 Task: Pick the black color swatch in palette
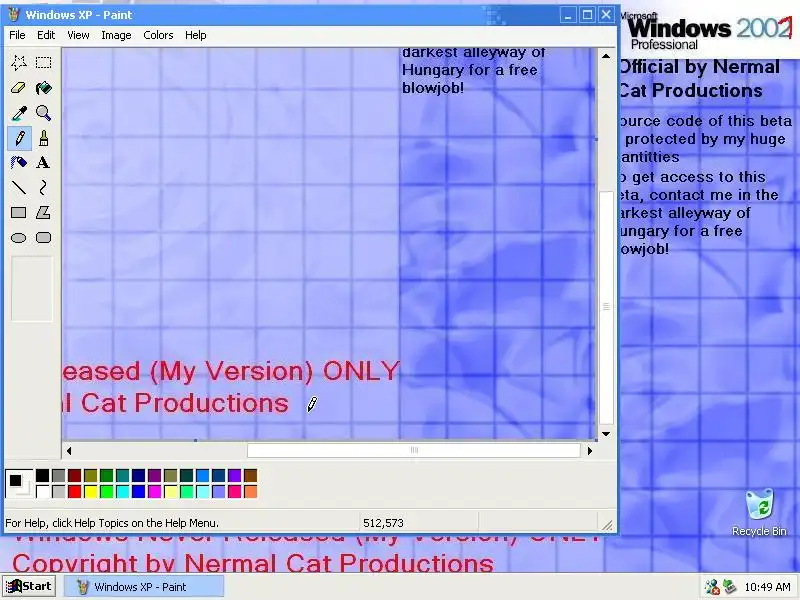[43, 476]
